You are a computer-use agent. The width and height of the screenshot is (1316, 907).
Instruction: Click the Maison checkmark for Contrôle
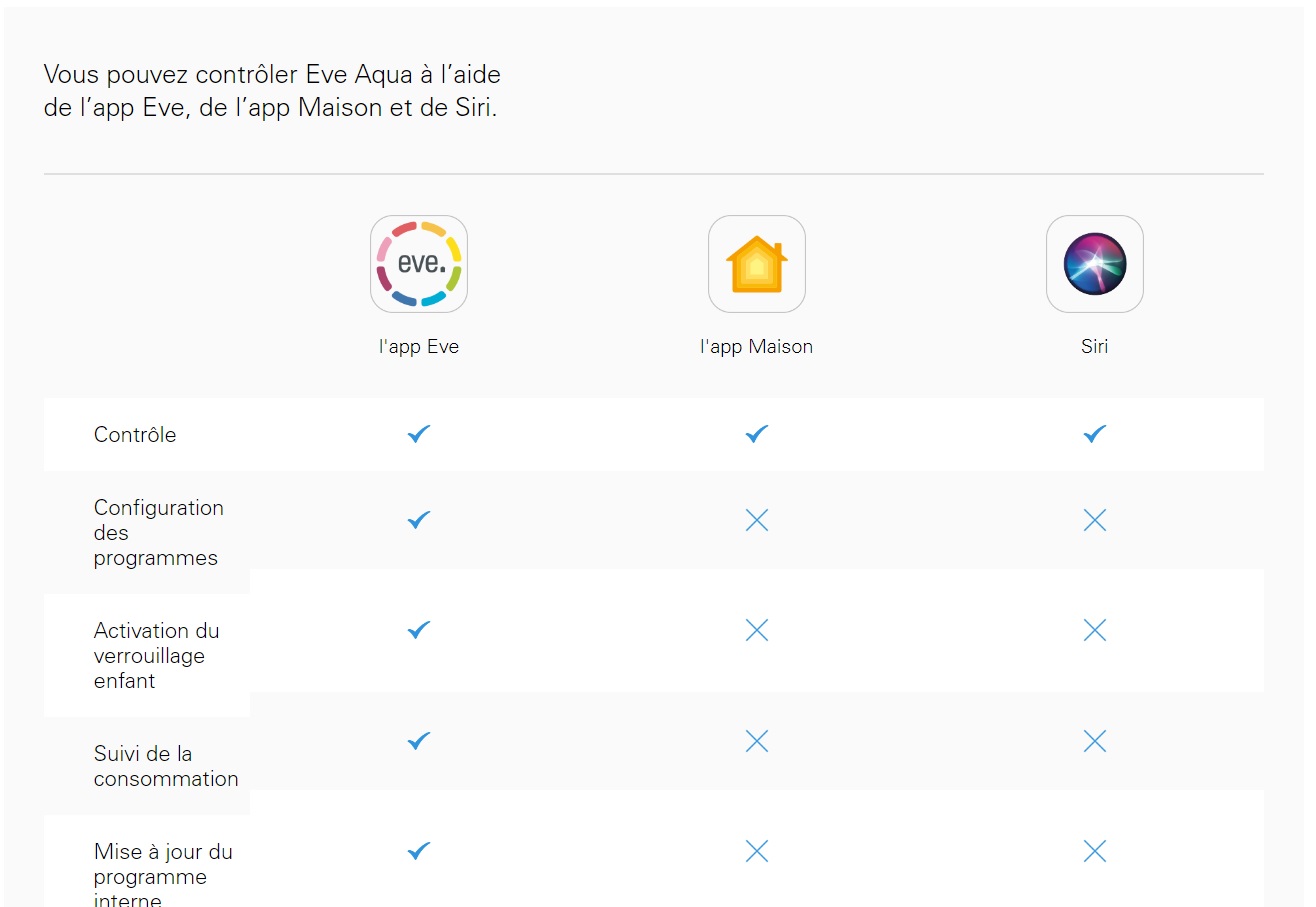pyautogui.click(x=757, y=434)
